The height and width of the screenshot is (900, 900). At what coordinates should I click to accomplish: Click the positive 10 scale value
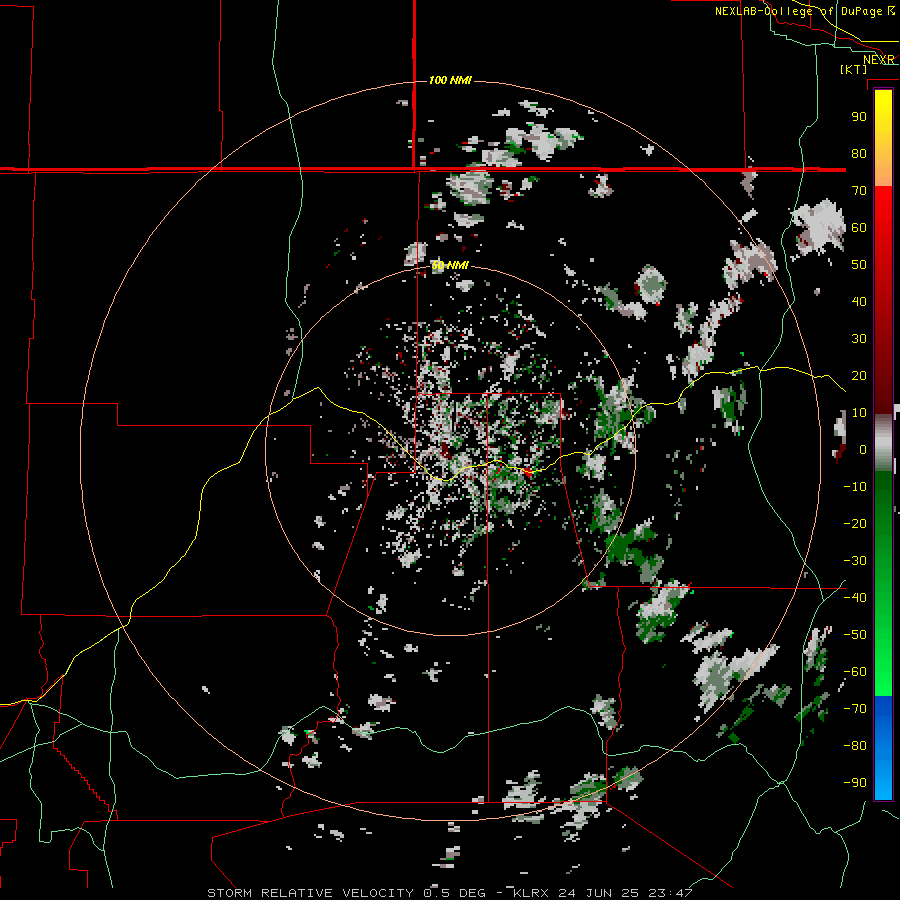pos(859,413)
